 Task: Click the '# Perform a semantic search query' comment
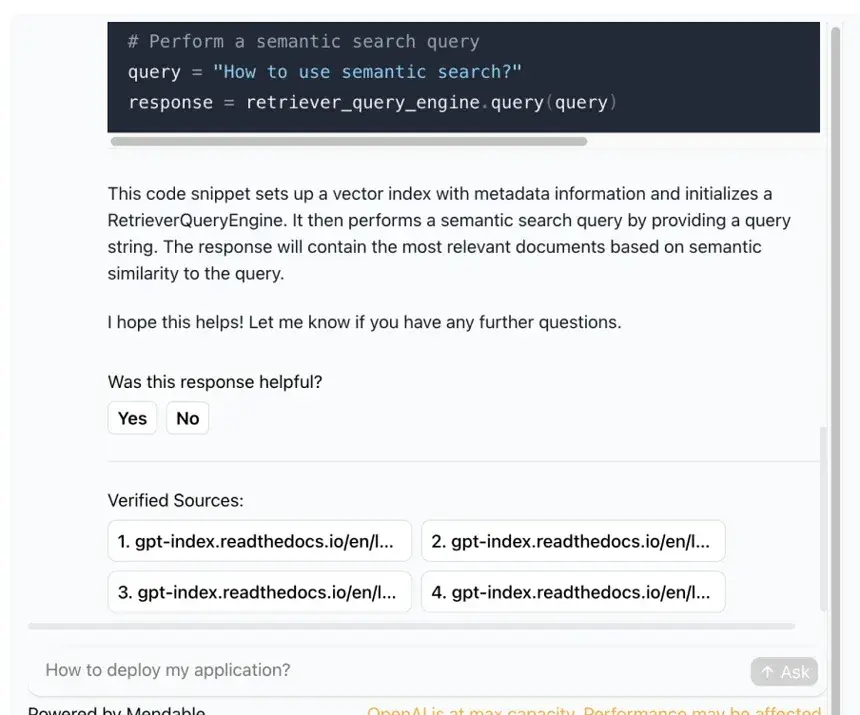point(303,42)
